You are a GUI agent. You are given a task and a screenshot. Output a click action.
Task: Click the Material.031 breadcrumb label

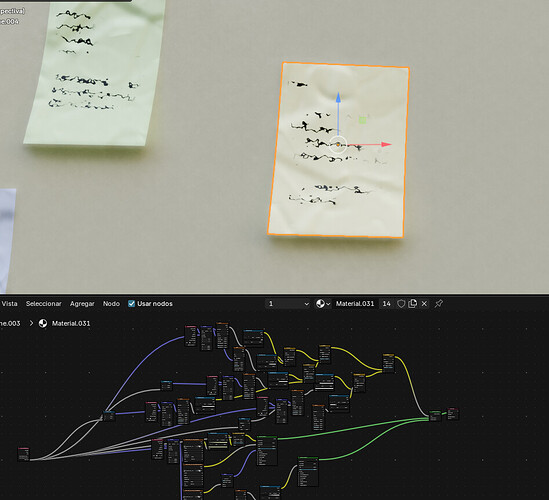coord(71,324)
